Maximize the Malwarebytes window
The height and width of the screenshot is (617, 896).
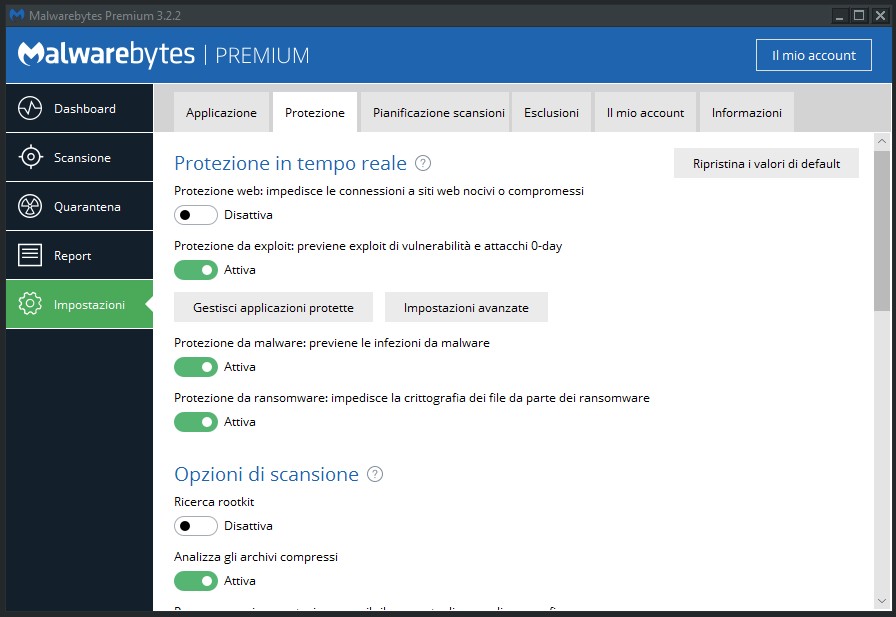[x=859, y=15]
